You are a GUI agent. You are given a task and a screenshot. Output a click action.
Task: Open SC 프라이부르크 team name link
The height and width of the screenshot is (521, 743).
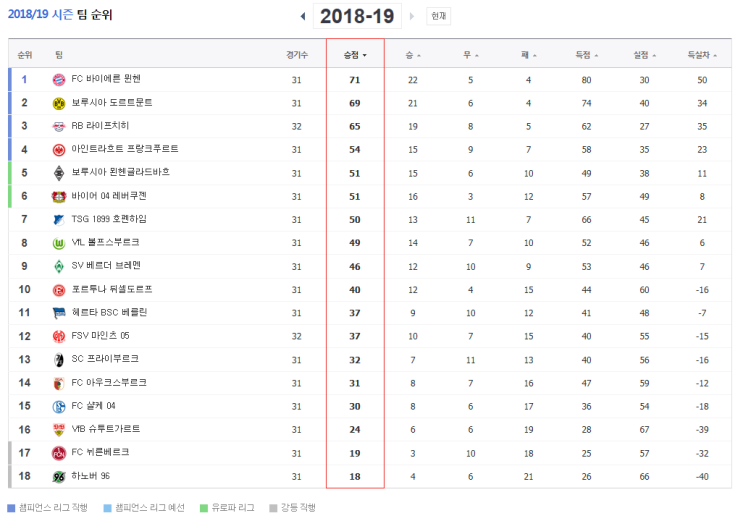point(105,359)
